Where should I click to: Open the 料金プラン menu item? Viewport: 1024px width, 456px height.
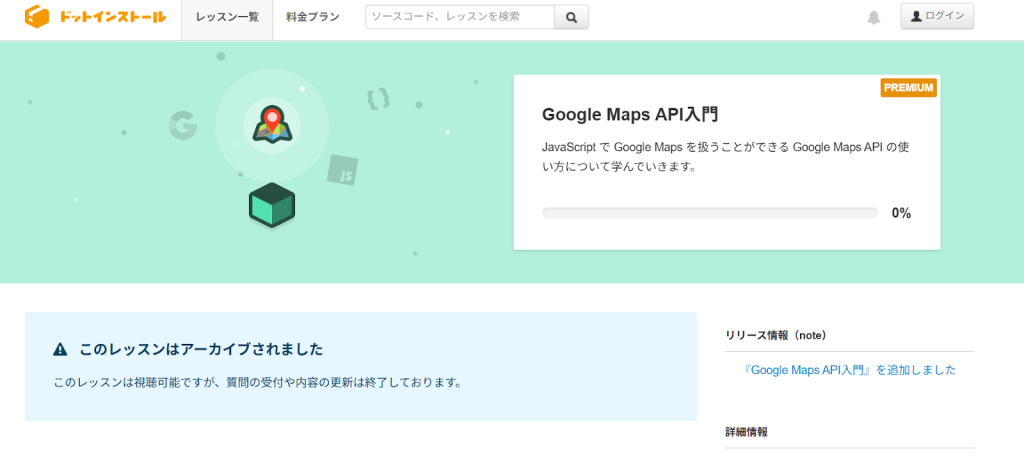point(312,17)
